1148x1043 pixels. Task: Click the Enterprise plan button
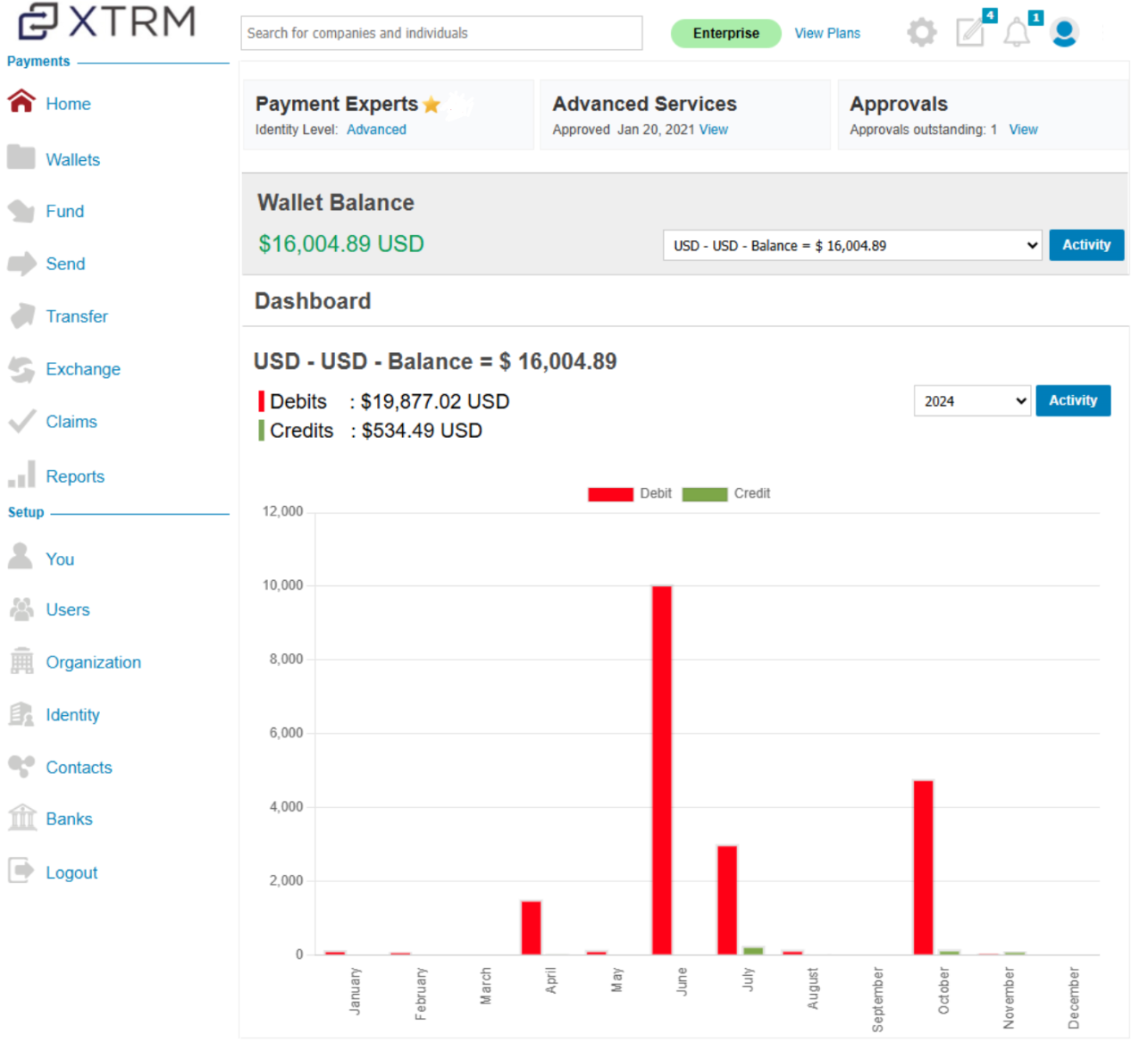[x=725, y=33]
